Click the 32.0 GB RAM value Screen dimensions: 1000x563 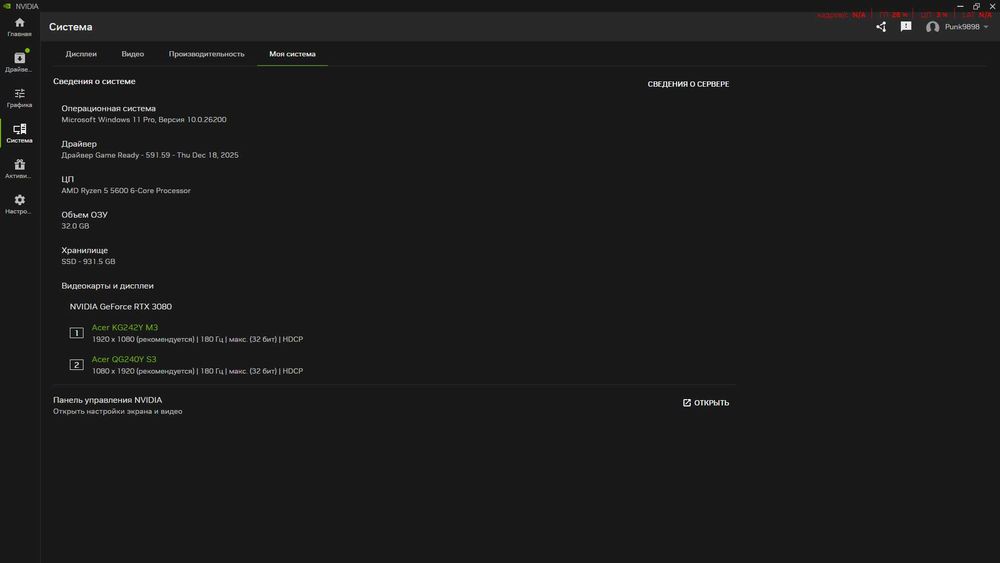75,226
